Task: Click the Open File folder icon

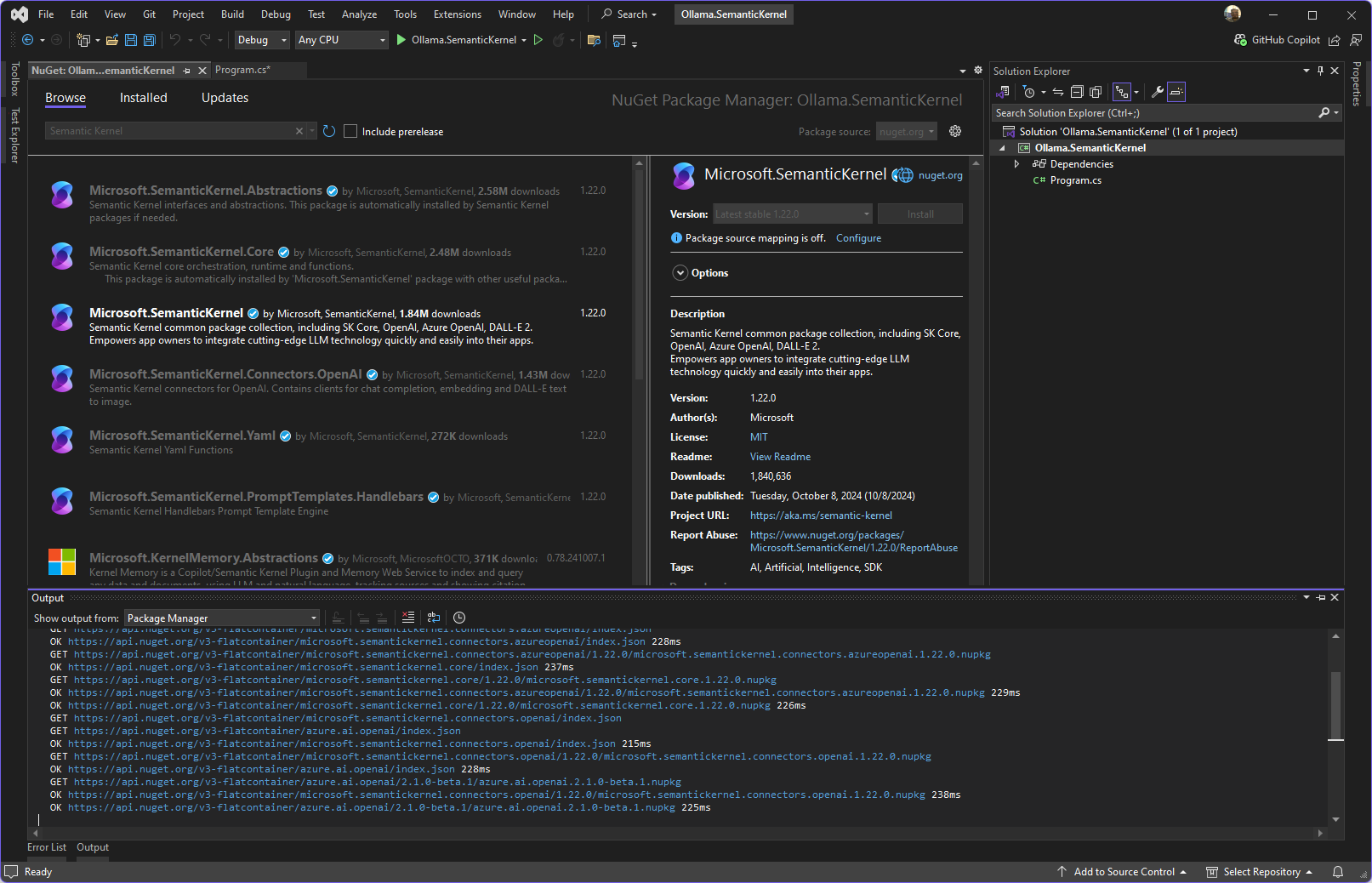Action: pos(112,40)
